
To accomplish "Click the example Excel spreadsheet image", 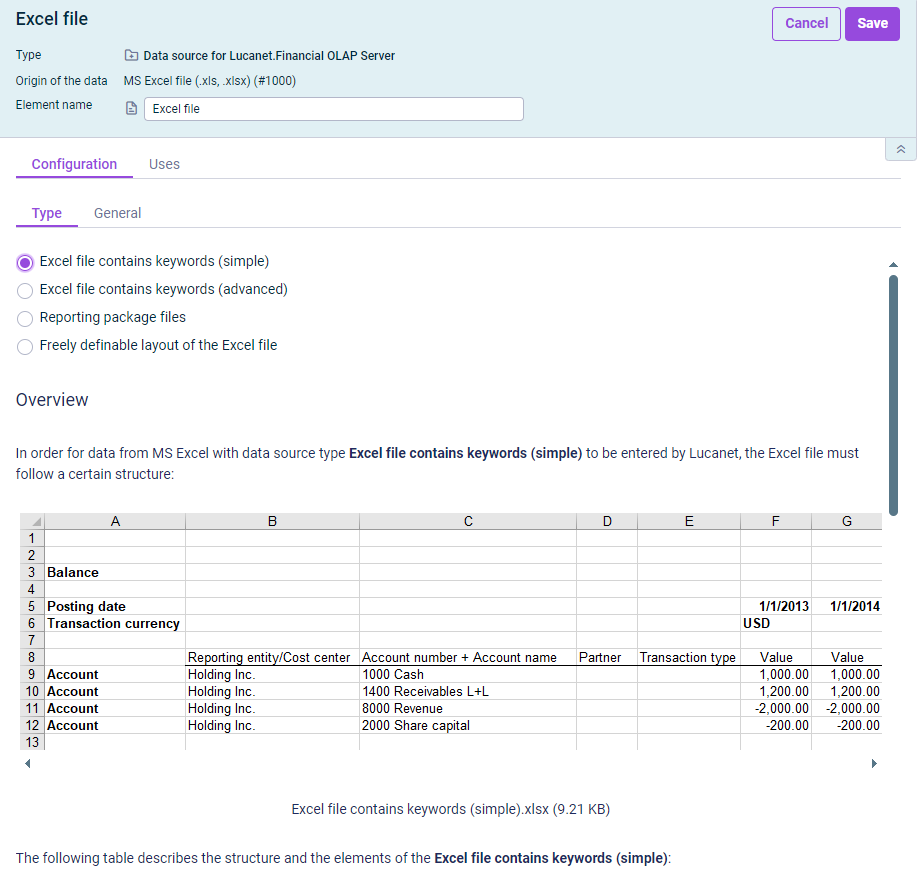I will coord(451,631).
